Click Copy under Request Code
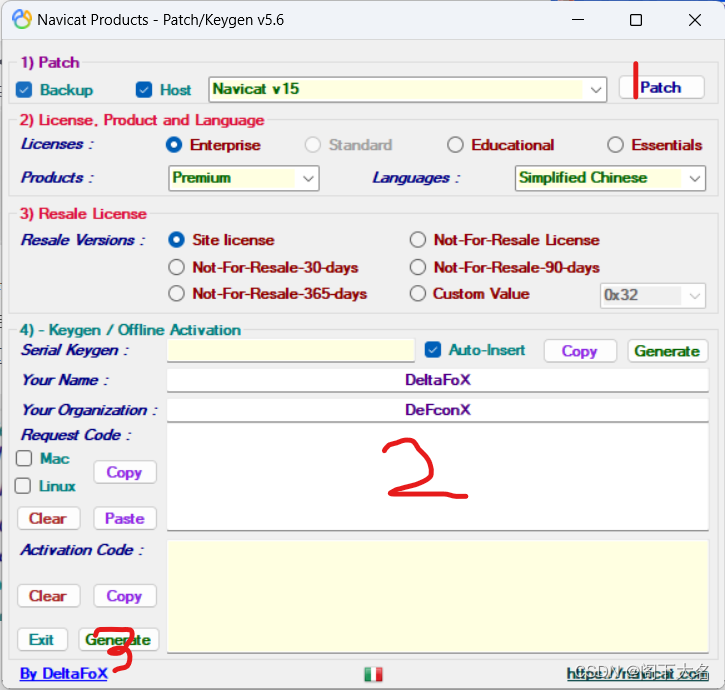Viewport: 725px width, 690px height. pos(125,472)
